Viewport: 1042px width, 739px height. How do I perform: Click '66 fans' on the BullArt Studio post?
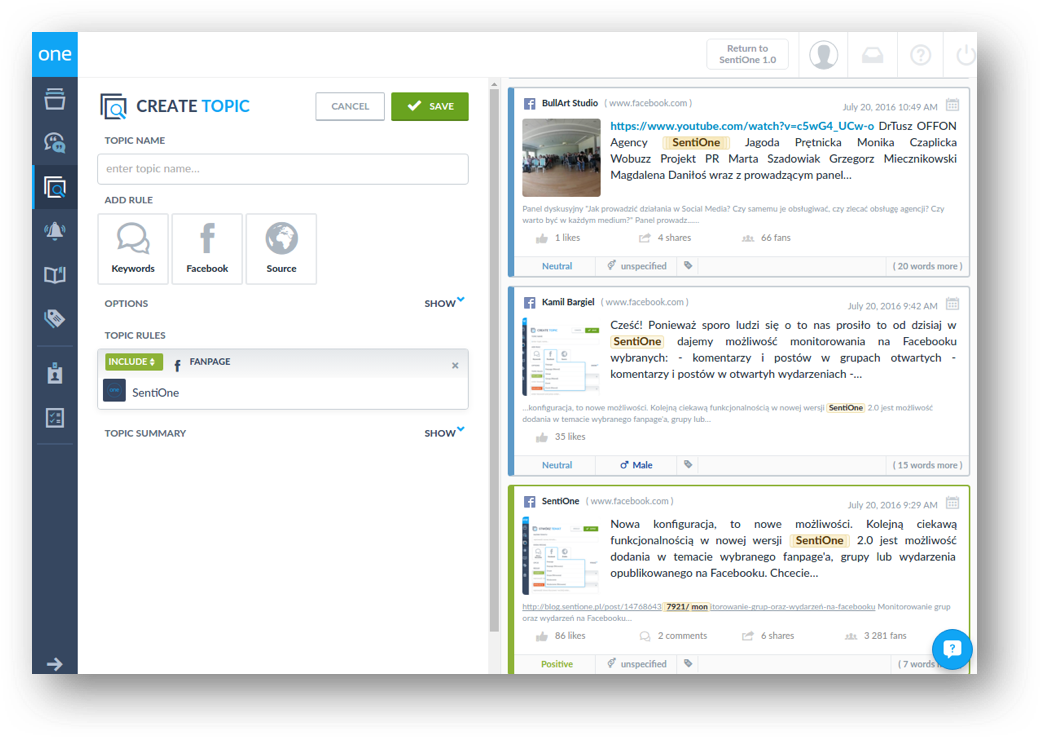pos(766,238)
